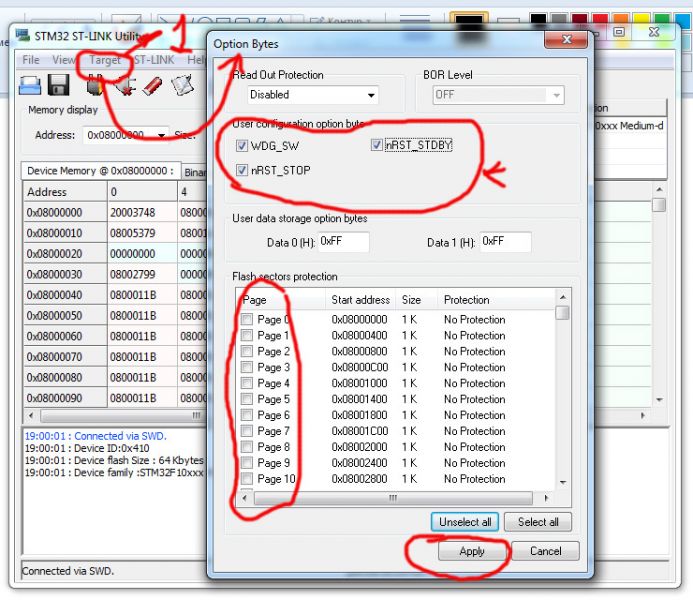Open the Target menu
Viewport: 693px width, 600px height.
(105, 60)
